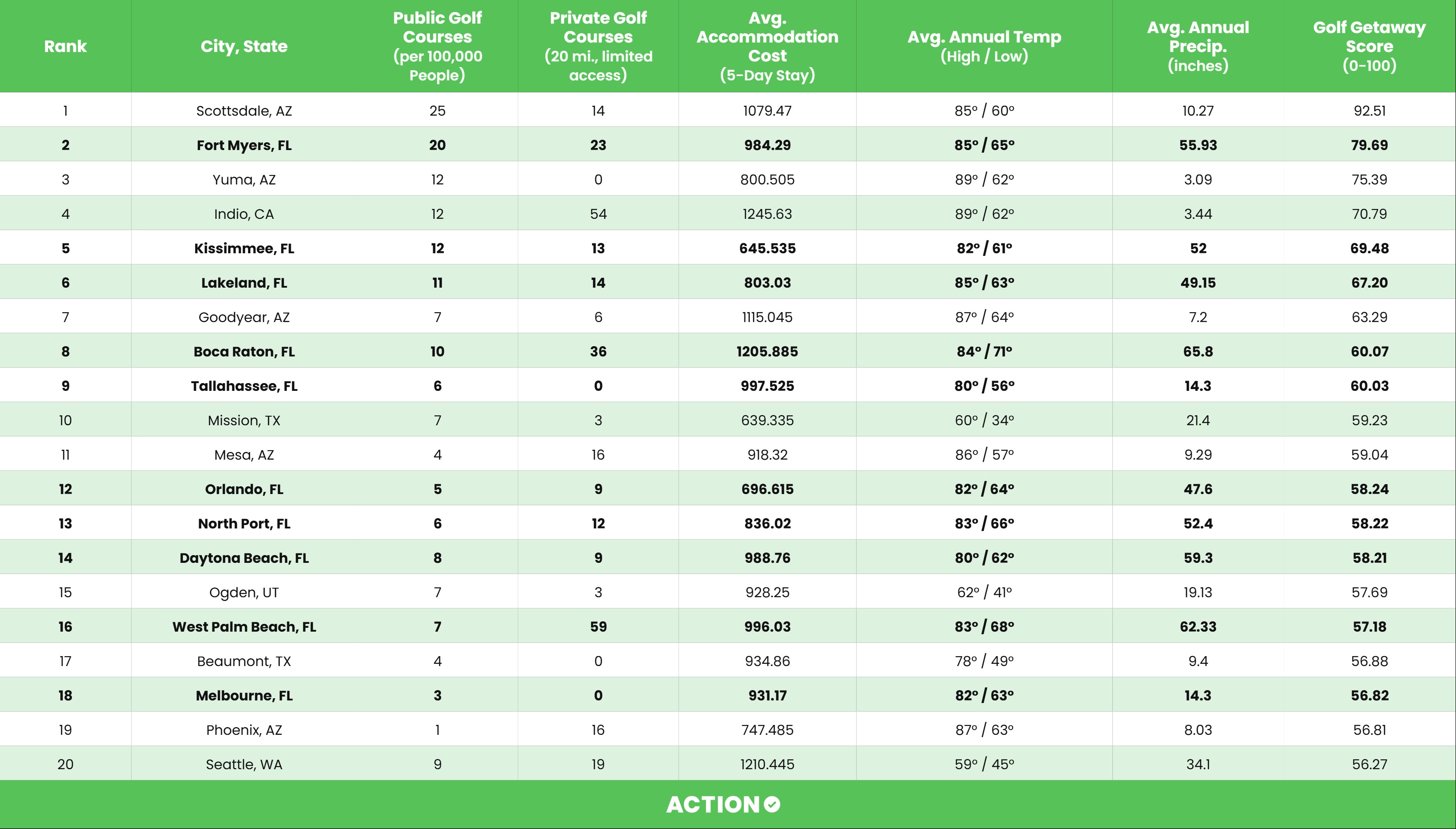The height and width of the screenshot is (829, 1456).
Task: Click the ACTION logo checkmark icon
Action: pyautogui.click(x=772, y=804)
